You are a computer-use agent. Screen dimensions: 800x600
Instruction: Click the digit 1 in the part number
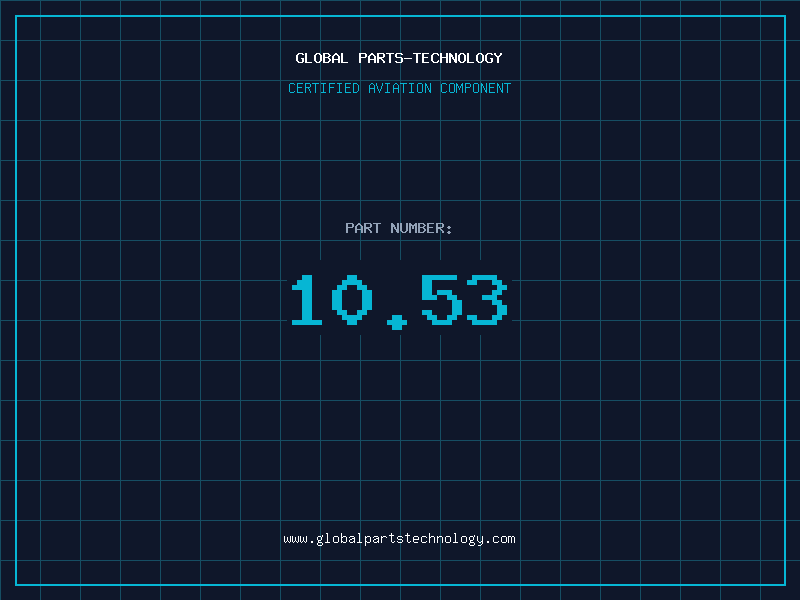pyautogui.click(x=306, y=301)
